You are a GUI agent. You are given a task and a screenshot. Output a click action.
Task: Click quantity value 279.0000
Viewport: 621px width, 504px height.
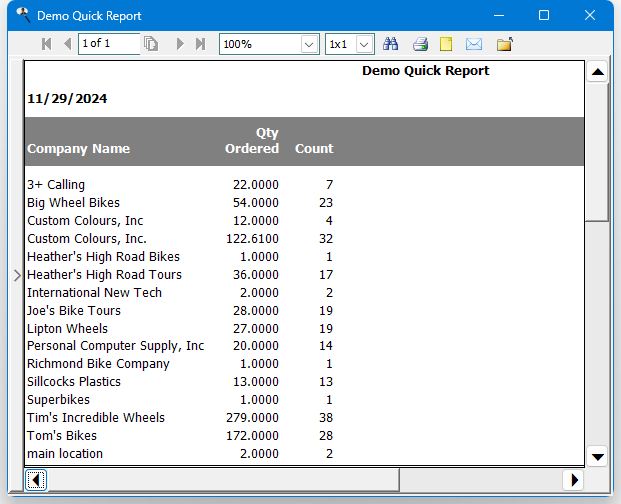tap(252, 418)
